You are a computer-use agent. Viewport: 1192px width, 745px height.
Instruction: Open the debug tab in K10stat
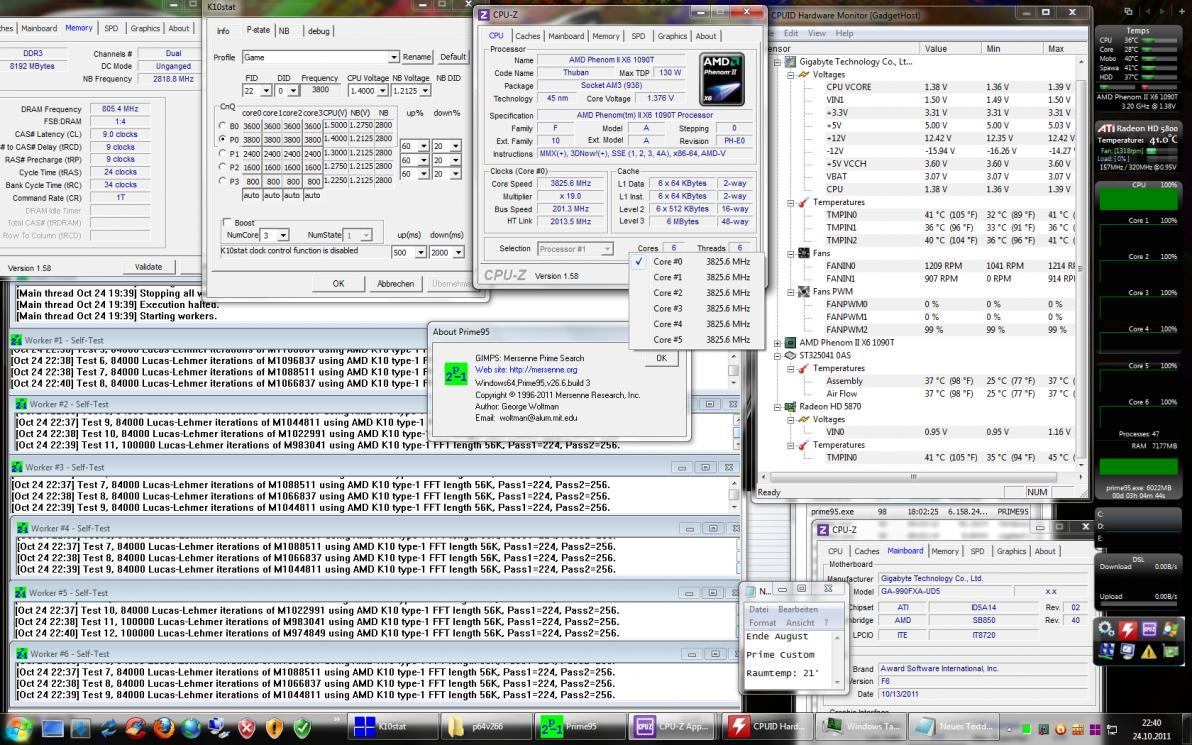coord(319,30)
